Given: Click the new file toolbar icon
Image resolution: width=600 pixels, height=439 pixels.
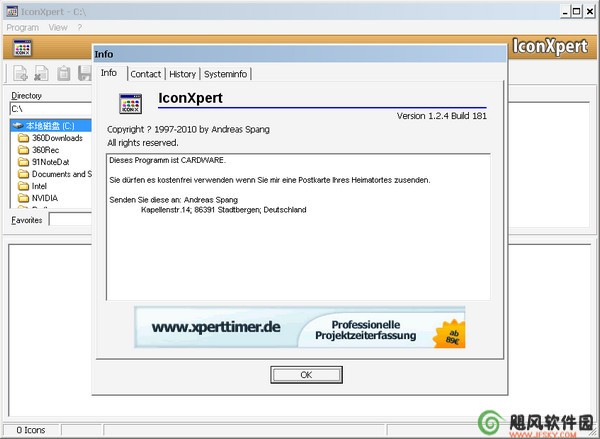Looking at the screenshot, I should (20, 73).
